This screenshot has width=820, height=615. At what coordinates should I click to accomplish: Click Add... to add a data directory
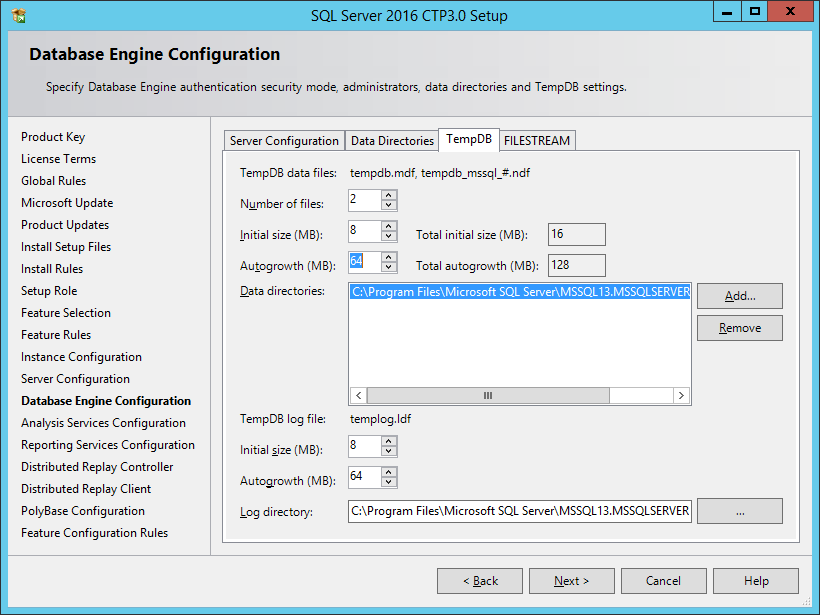[x=739, y=296]
